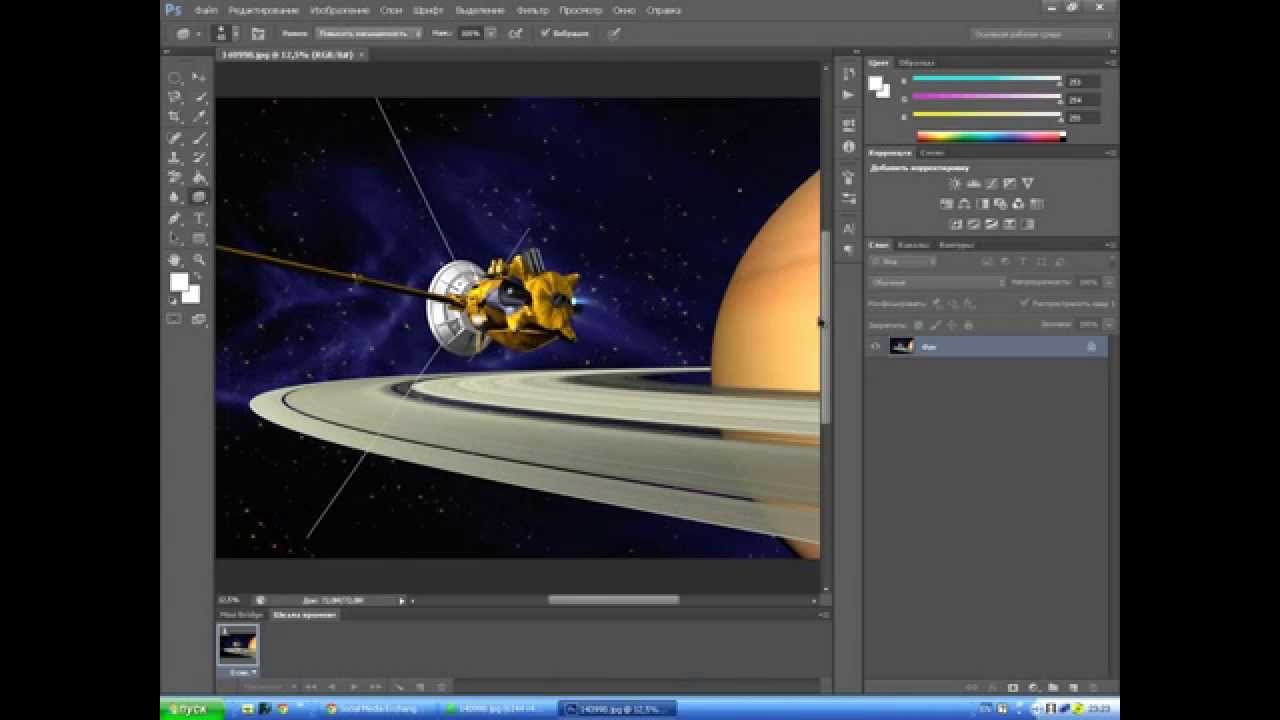
Task: Open the History panel icon
Action: click(849, 74)
